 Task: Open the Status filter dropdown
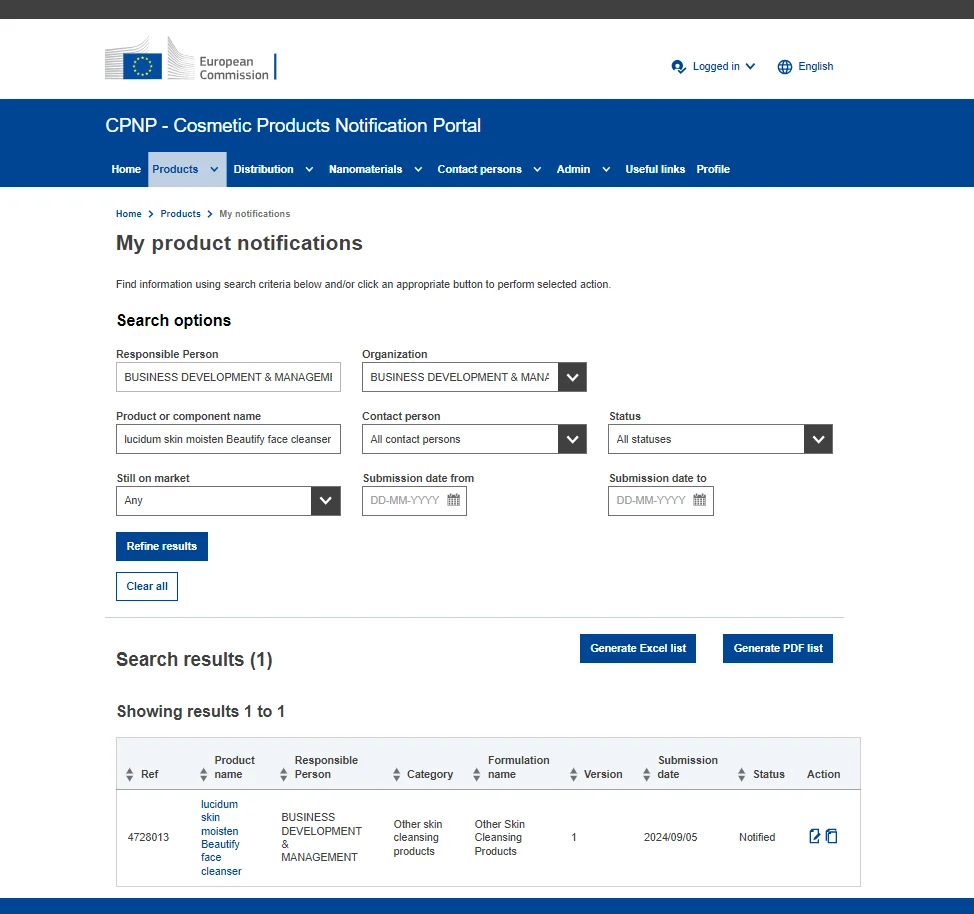point(818,439)
